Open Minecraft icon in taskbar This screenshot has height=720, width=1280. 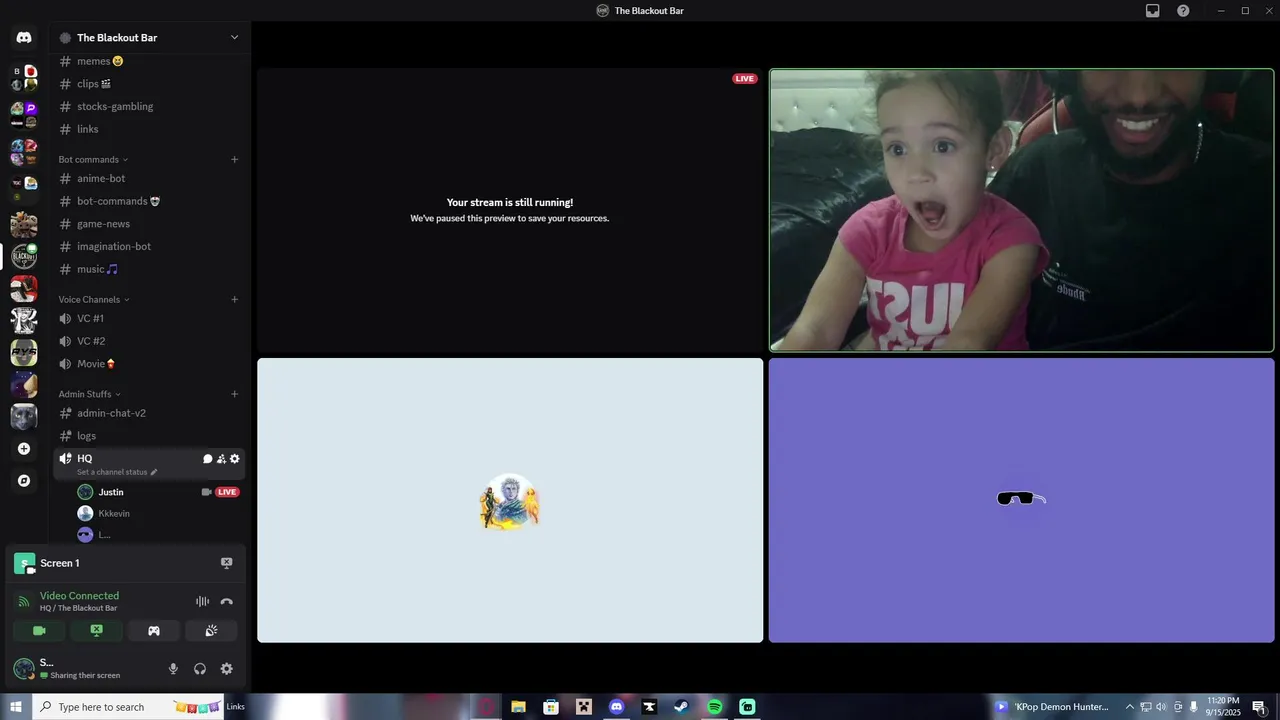[x=583, y=707]
